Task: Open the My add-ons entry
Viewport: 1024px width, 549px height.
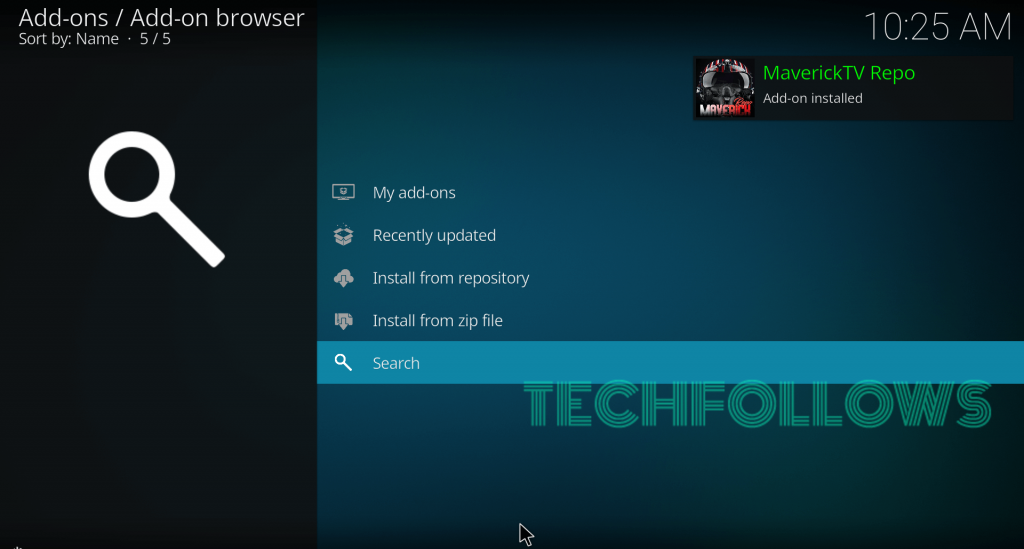Action: tap(670, 193)
